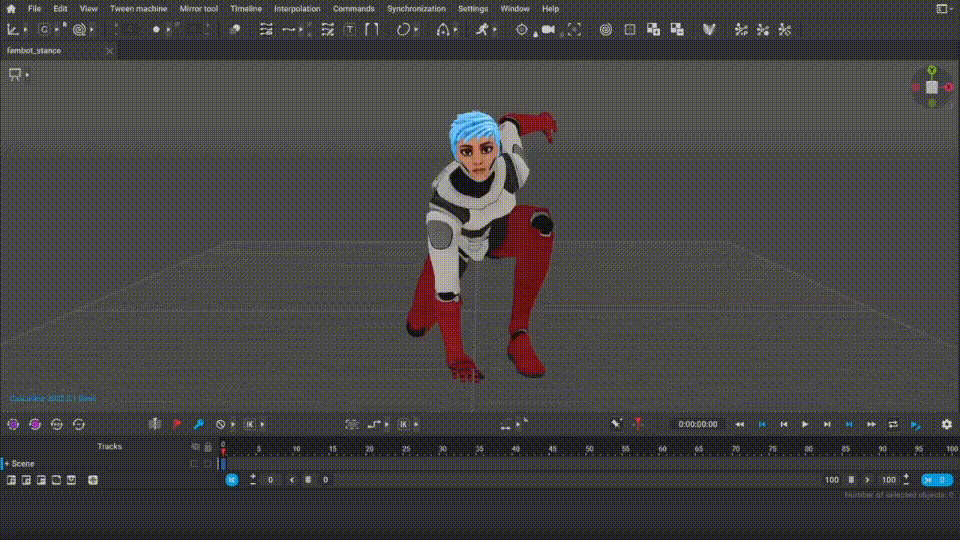Open timeline settings with the gear icon
Image resolution: width=960 pixels, height=540 pixels.
(946, 424)
